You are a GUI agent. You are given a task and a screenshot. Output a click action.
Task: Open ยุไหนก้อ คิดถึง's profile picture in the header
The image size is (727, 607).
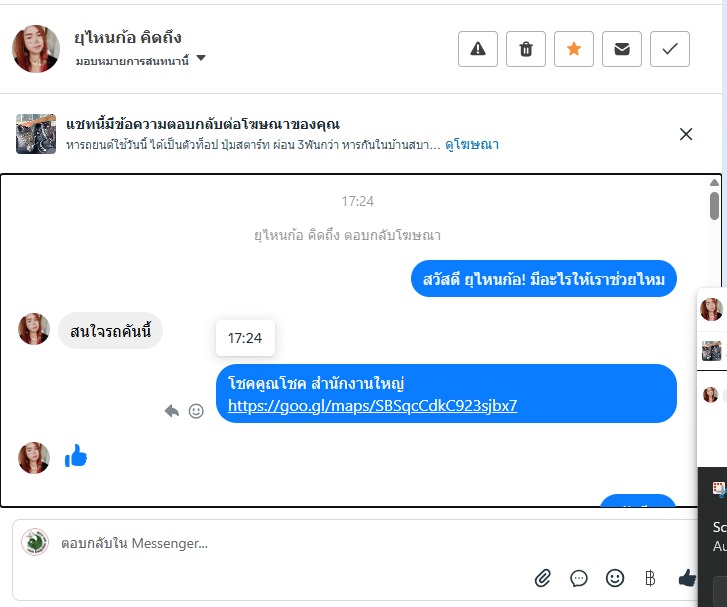(x=36, y=49)
